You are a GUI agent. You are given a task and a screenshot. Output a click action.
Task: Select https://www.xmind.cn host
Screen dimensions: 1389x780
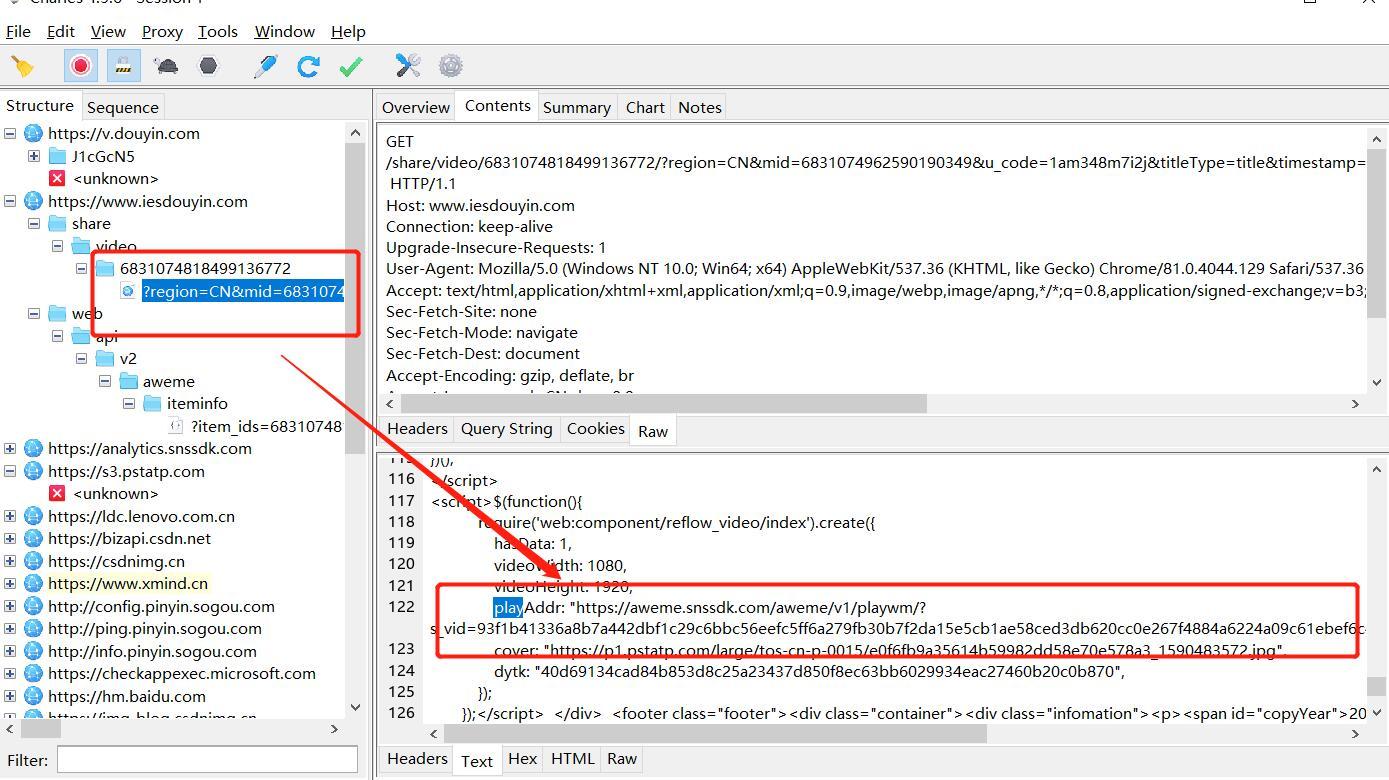[128, 583]
